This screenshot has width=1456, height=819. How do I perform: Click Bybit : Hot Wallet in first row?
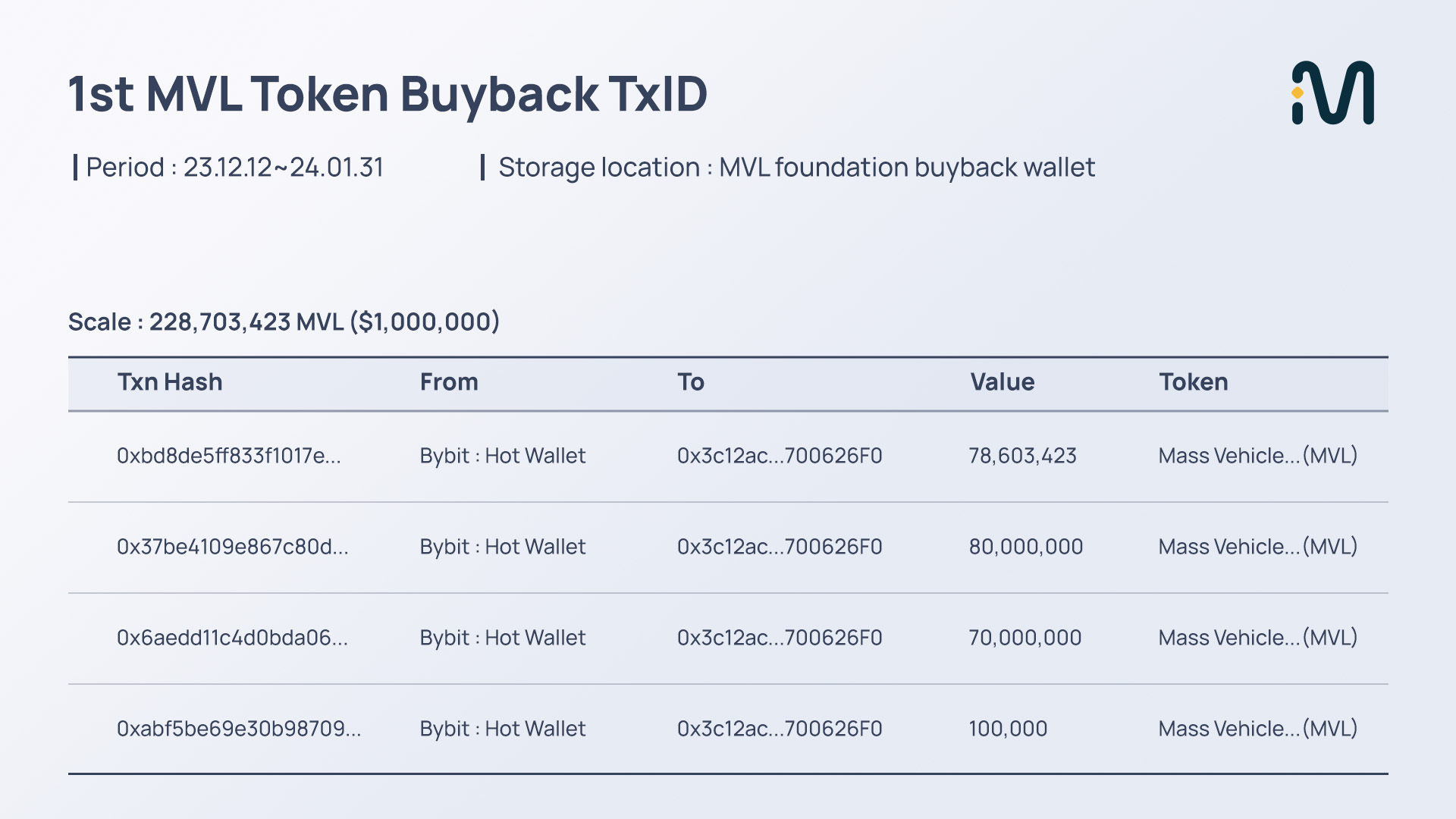[503, 456]
